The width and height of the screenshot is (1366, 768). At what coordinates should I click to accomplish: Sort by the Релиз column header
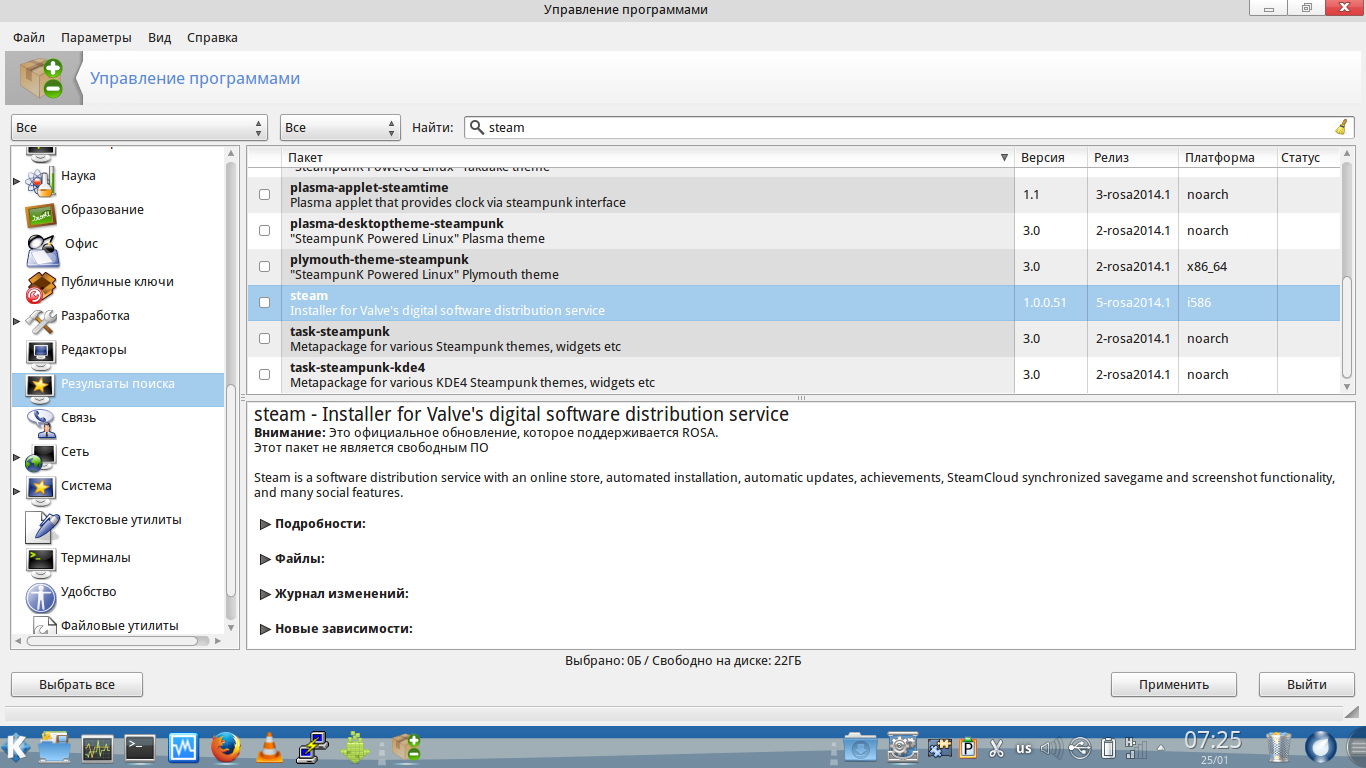click(1133, 158)
